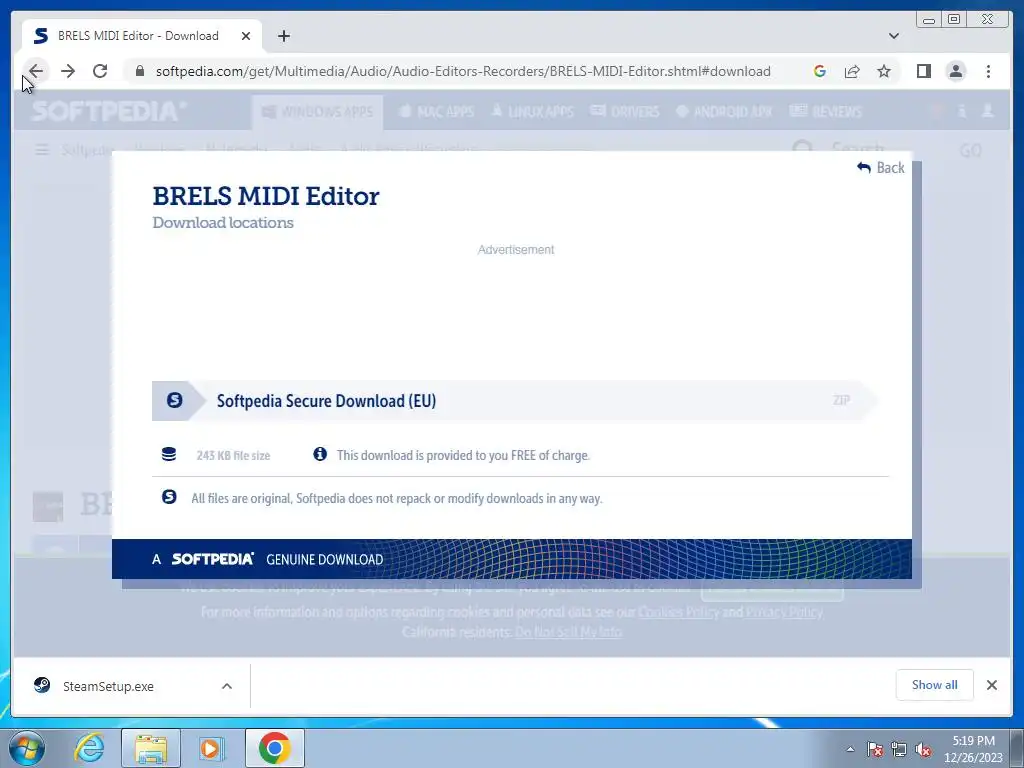
Task: Click the file size disk stack icon
Action: pyautogui.click(x=169, y=455)
